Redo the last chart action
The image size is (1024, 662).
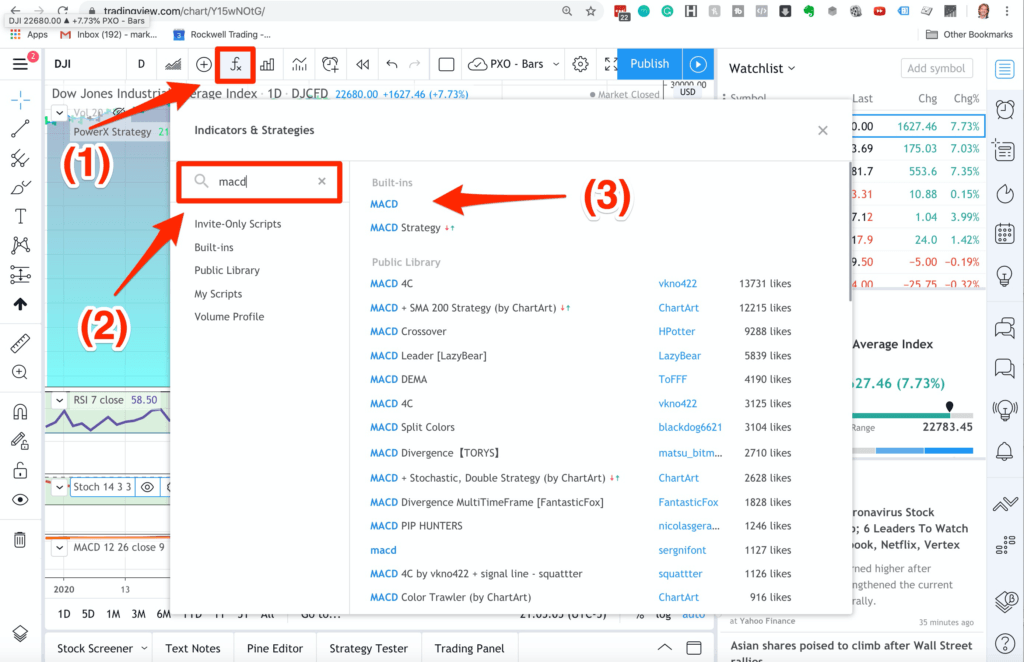click(414, 64)
